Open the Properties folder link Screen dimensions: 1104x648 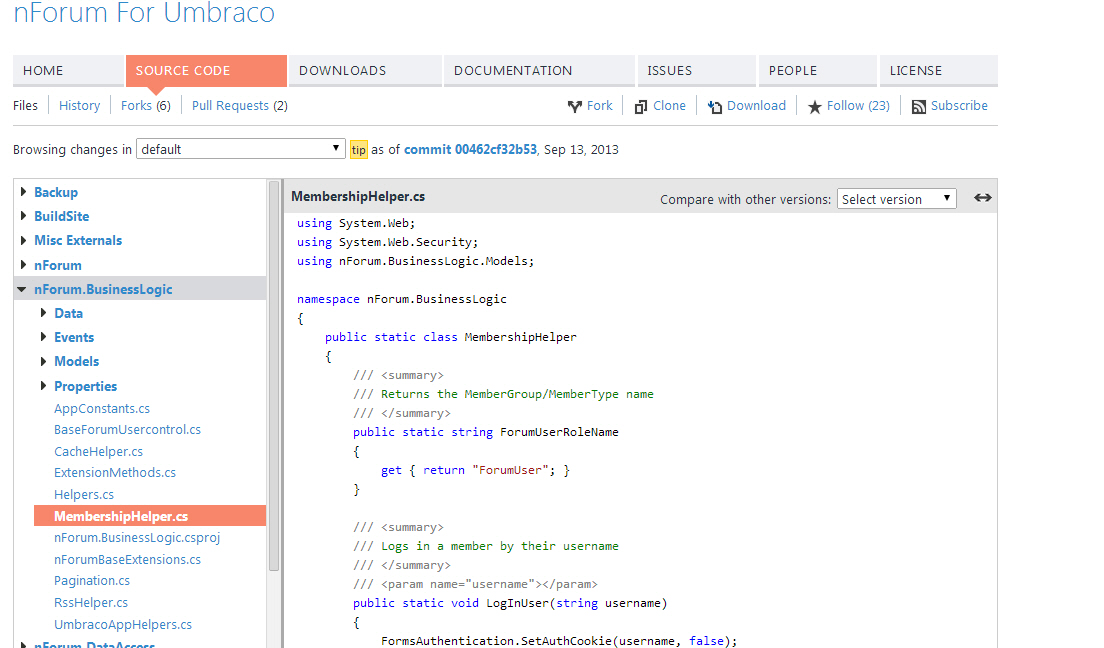pos(86,386)
